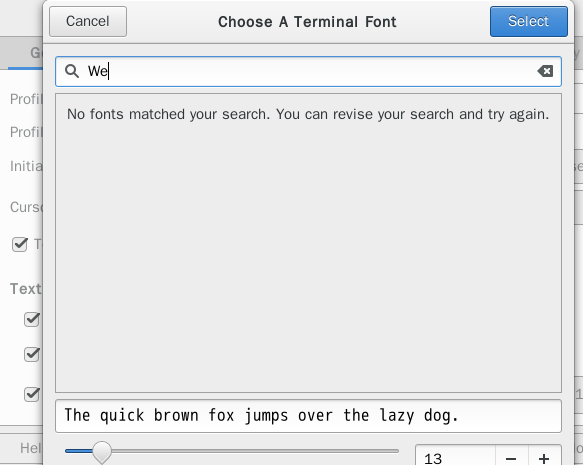The height and width of the screenshot is (465, 583).
Task: Click the font size slider handle
Action: (102, 452)
